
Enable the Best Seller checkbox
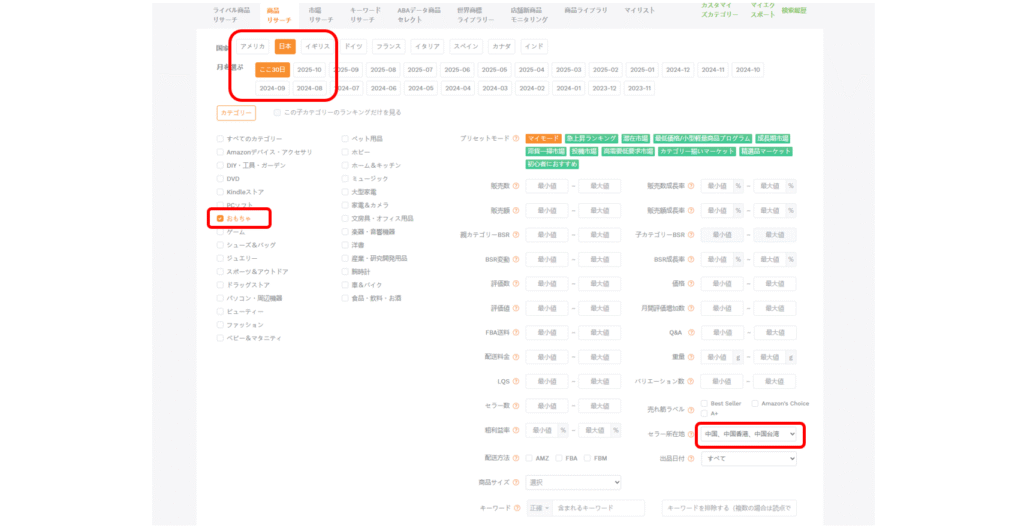pos(702,403)
